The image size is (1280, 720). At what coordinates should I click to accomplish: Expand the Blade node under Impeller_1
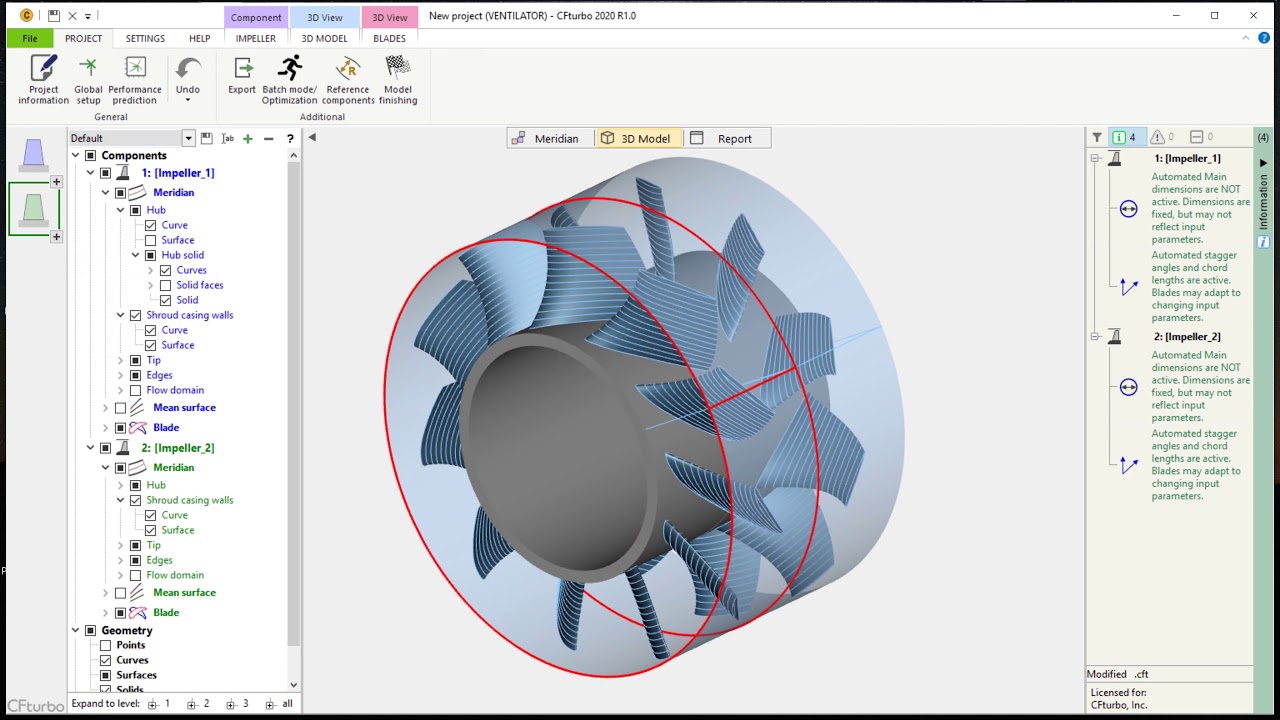tap(106, 428)
